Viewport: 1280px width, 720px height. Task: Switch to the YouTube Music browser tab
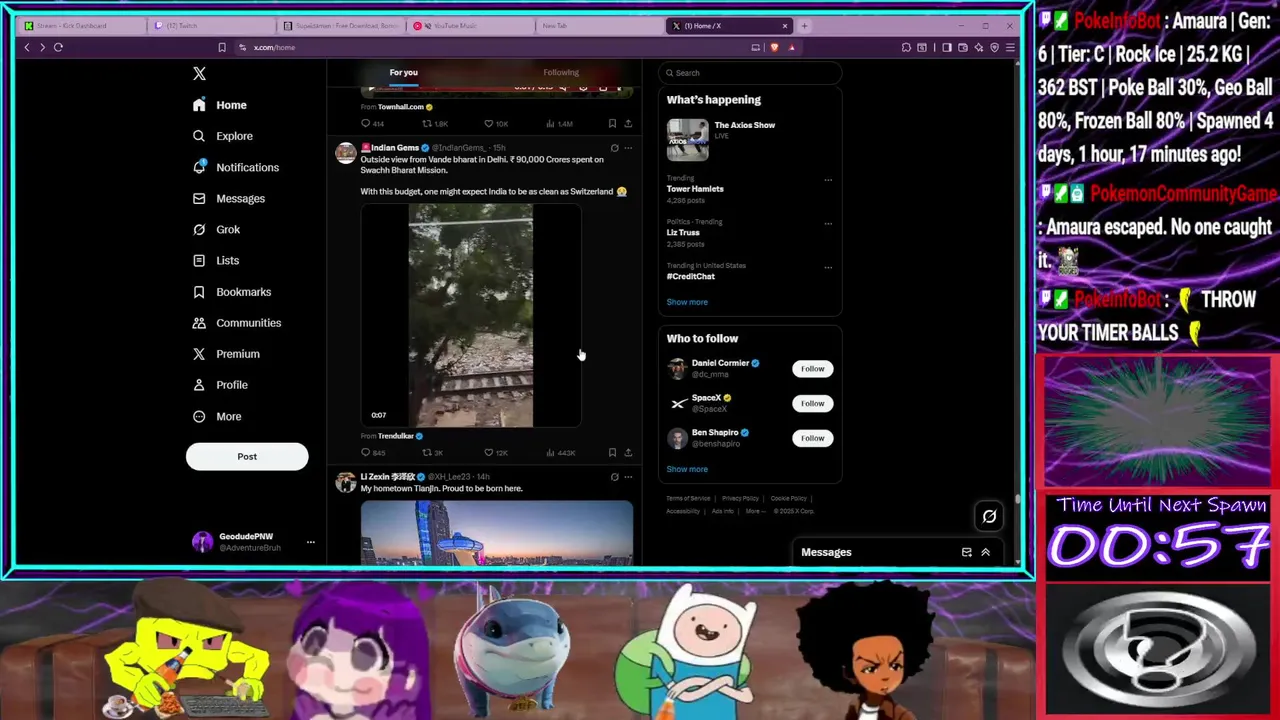click(471, 26)
